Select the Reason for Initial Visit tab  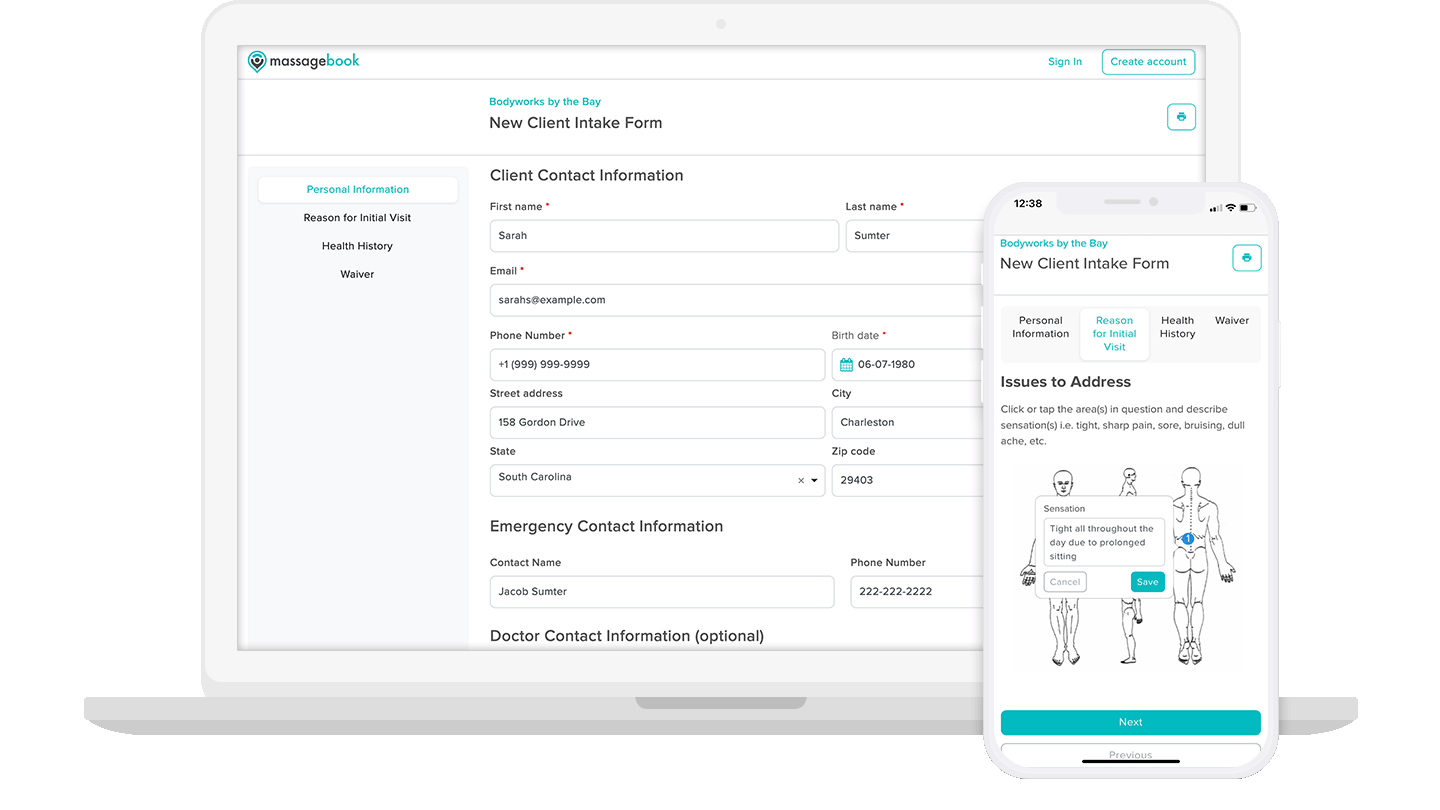[1114, 333]
